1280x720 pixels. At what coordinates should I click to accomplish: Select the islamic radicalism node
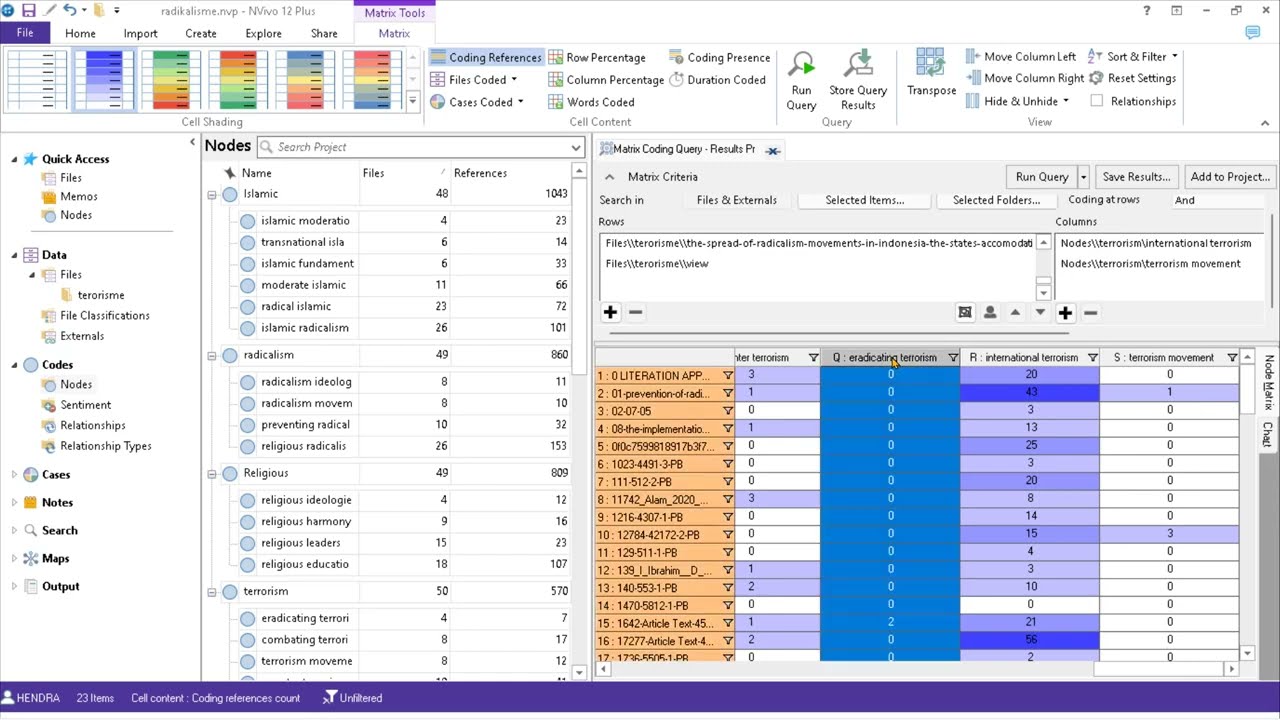pyautogui.click(x=304, y=328)
